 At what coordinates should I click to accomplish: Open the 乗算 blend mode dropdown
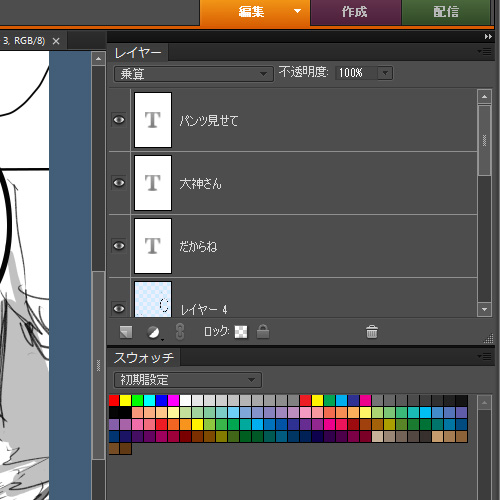[194, 74]
